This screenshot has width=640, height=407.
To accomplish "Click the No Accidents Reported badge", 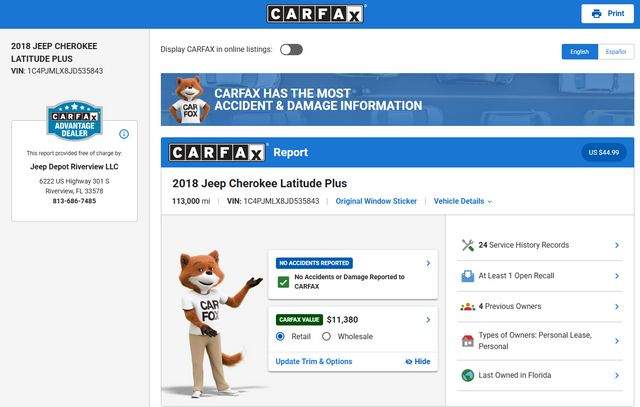I will pos(314,263).
